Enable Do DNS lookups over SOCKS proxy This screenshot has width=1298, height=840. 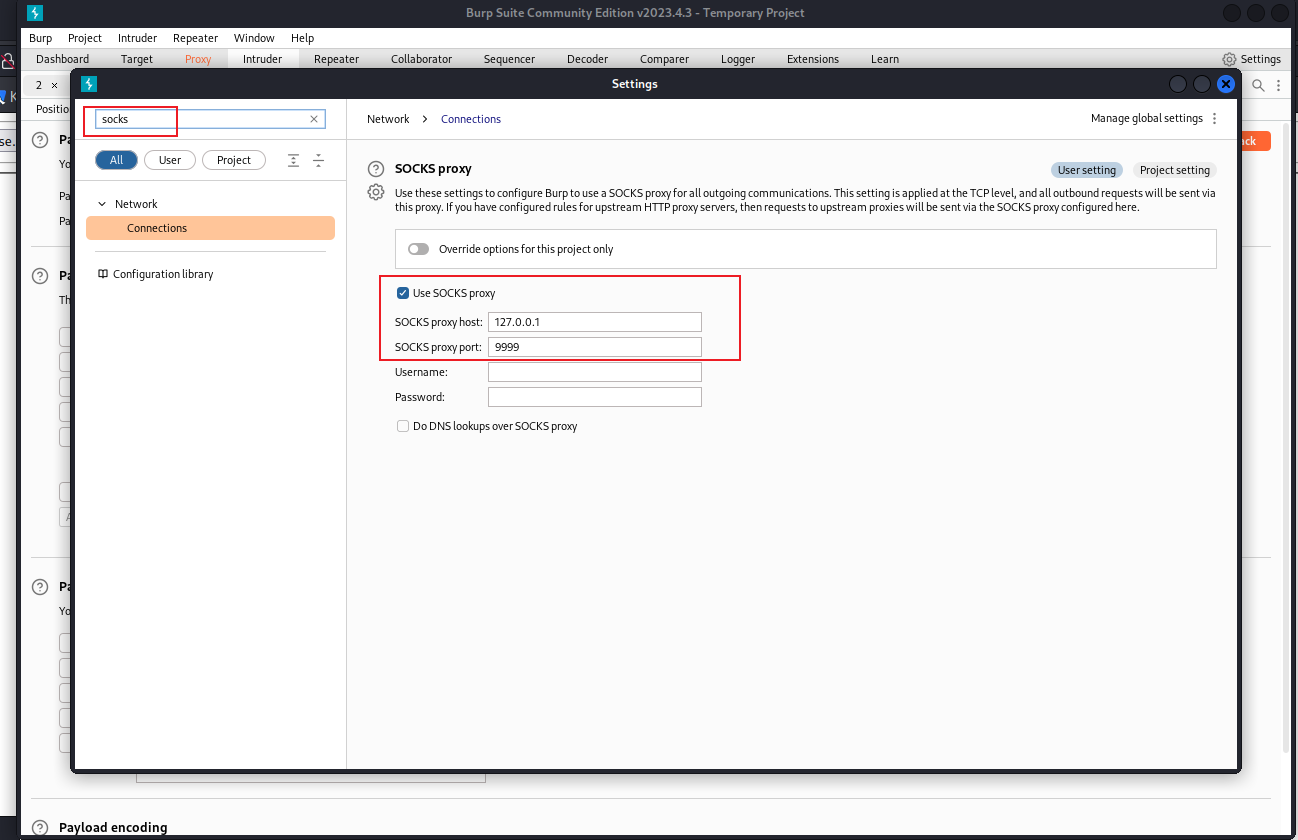pos(403,426)
